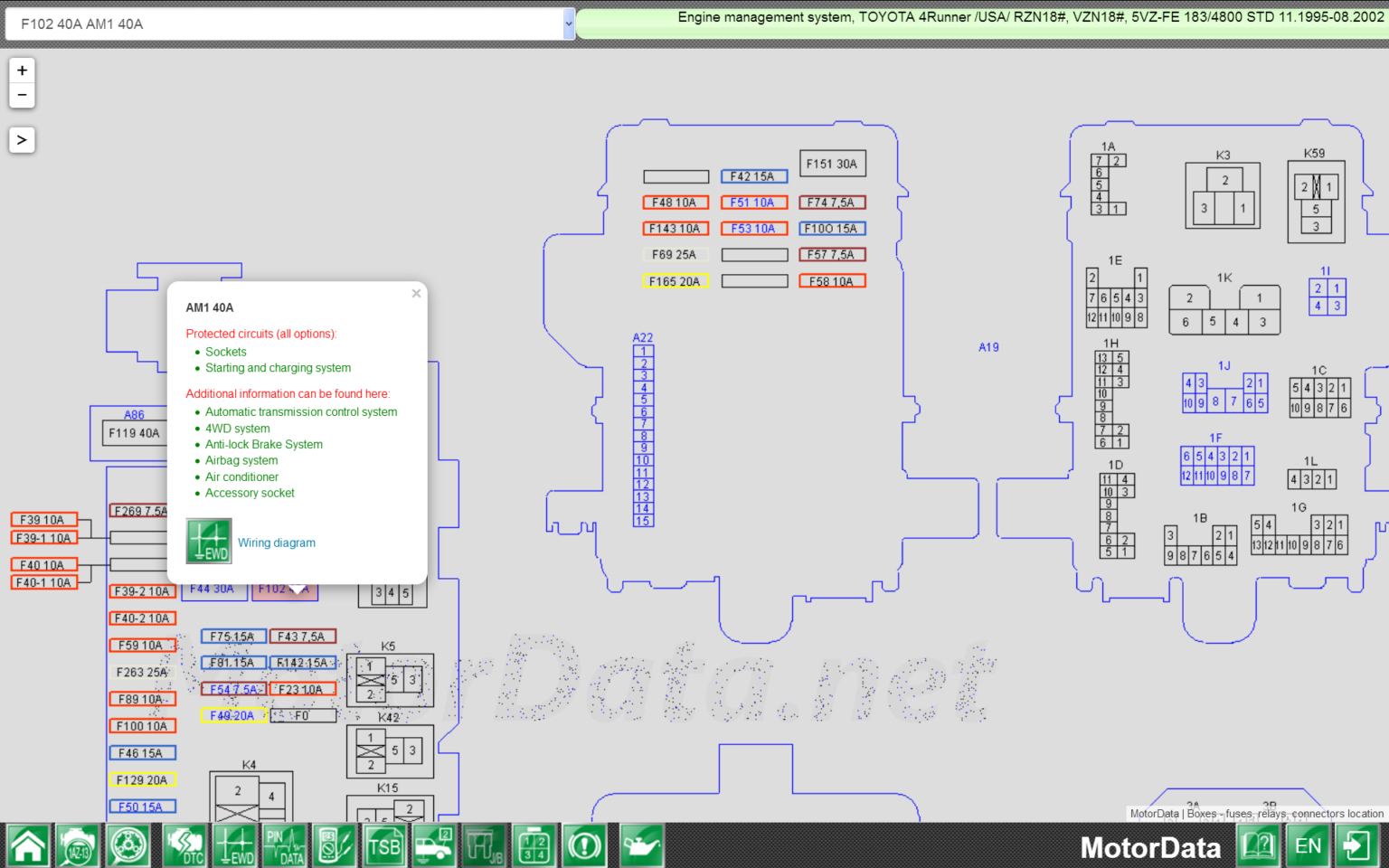The width and height of the screenshot is (1389, 868).
Task: Select fuse F46 15A
Action: (143, 752)
